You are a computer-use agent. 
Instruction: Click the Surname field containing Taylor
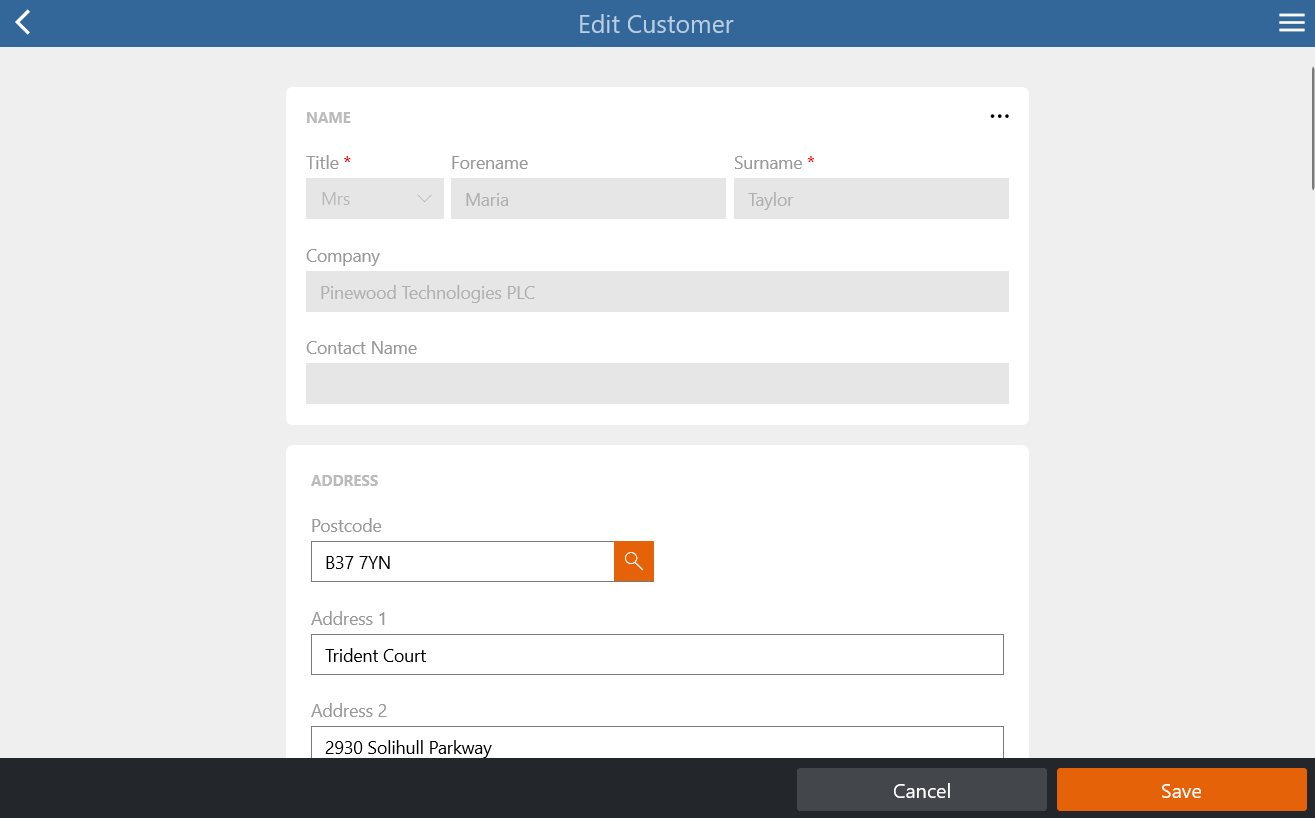click(x=871, y=199)
